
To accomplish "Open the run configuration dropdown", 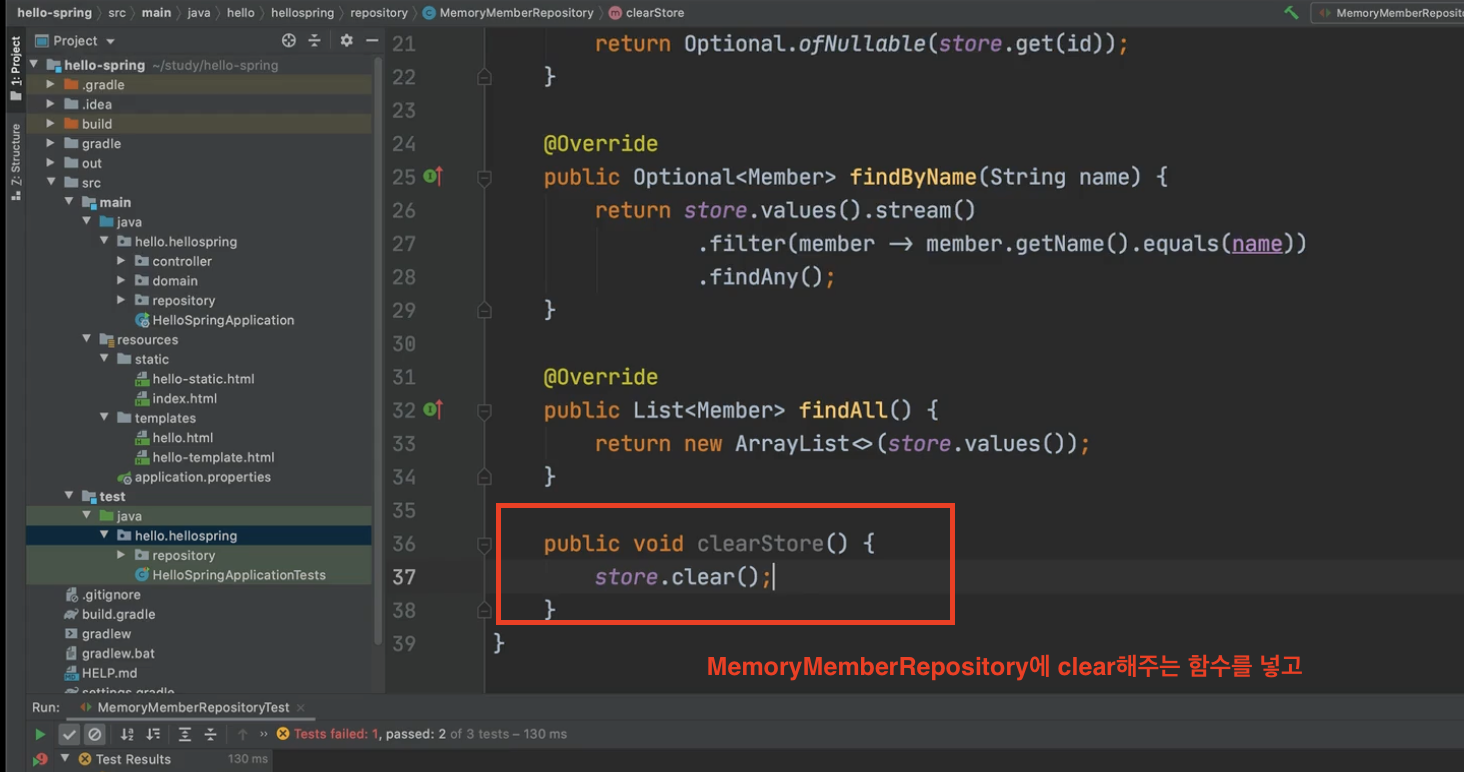I will point(1387,13).
